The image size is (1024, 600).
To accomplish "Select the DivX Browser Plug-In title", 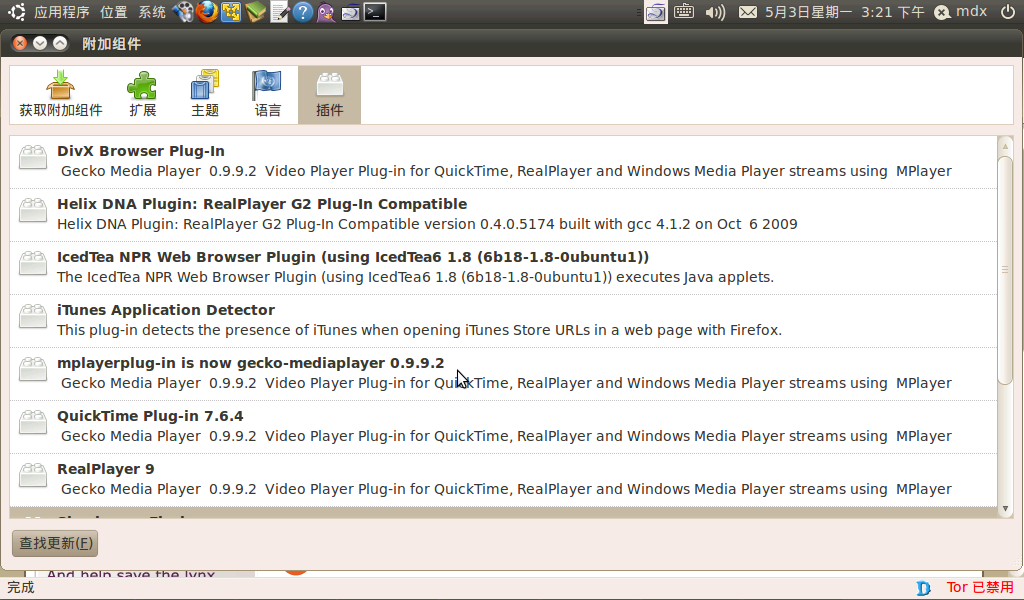I will coord(140,151).
